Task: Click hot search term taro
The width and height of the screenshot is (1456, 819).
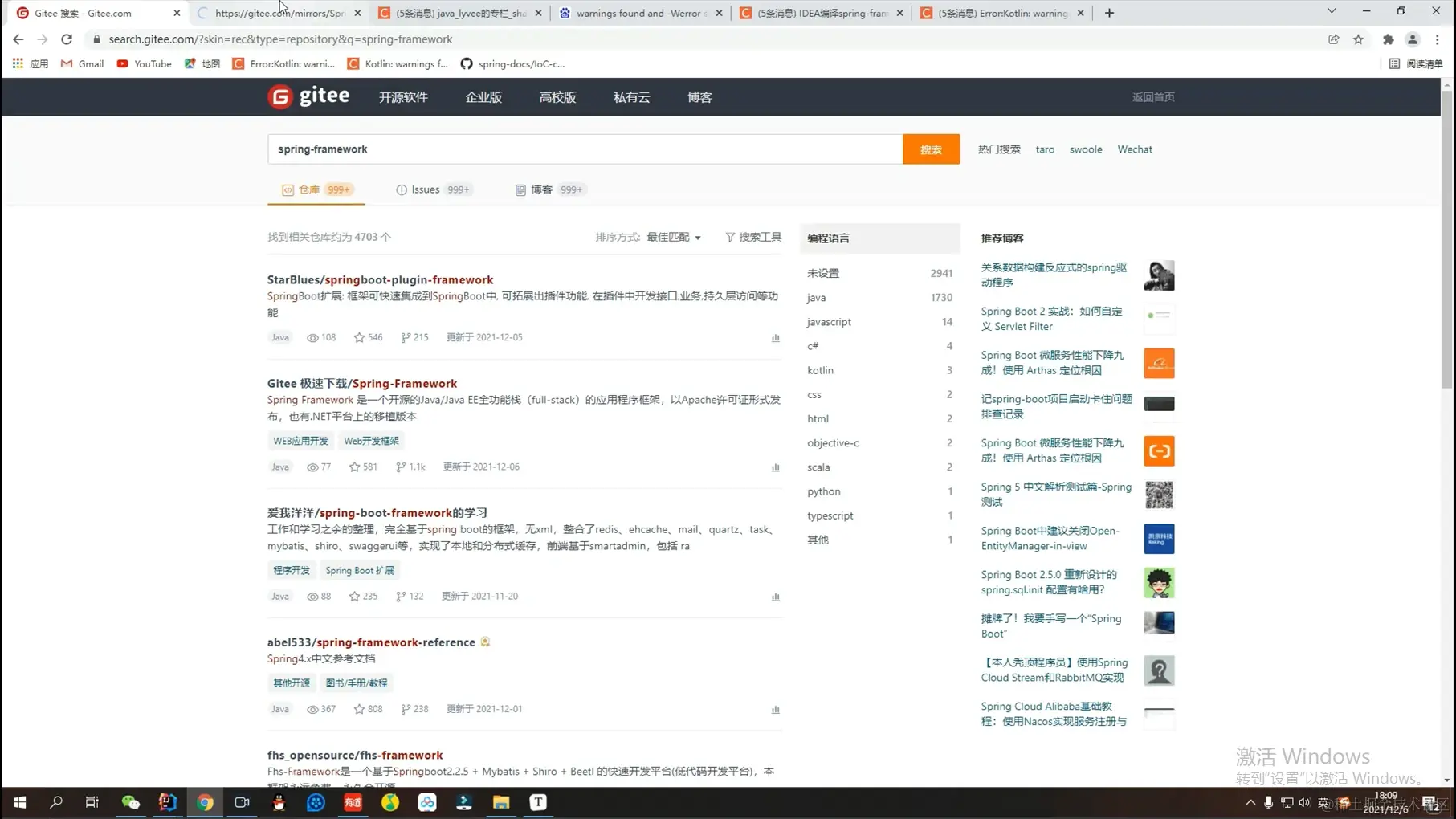Action: 1045,149
